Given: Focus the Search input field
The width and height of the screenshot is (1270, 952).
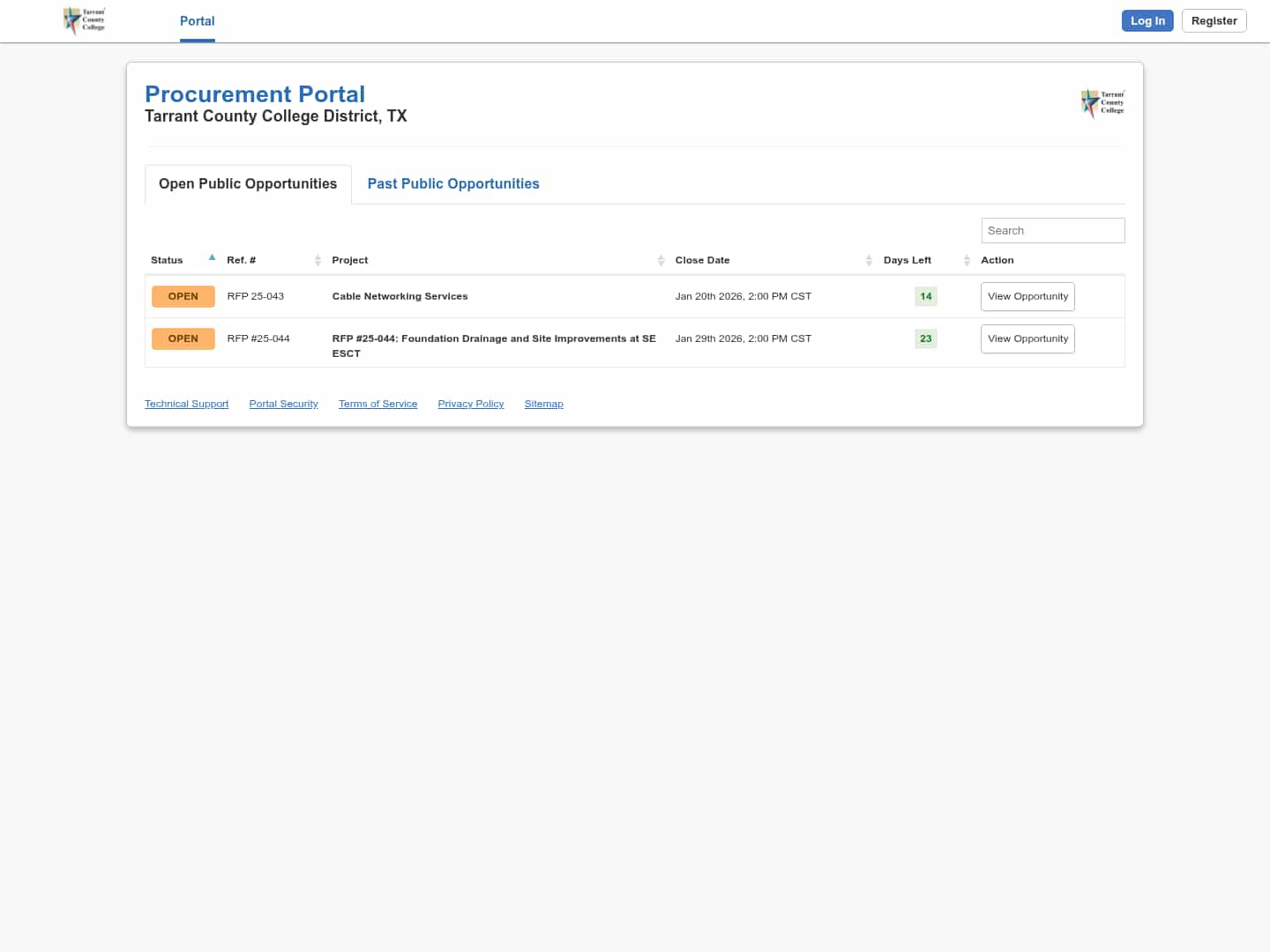Looking at the screenshot, I should point(1052,230).
